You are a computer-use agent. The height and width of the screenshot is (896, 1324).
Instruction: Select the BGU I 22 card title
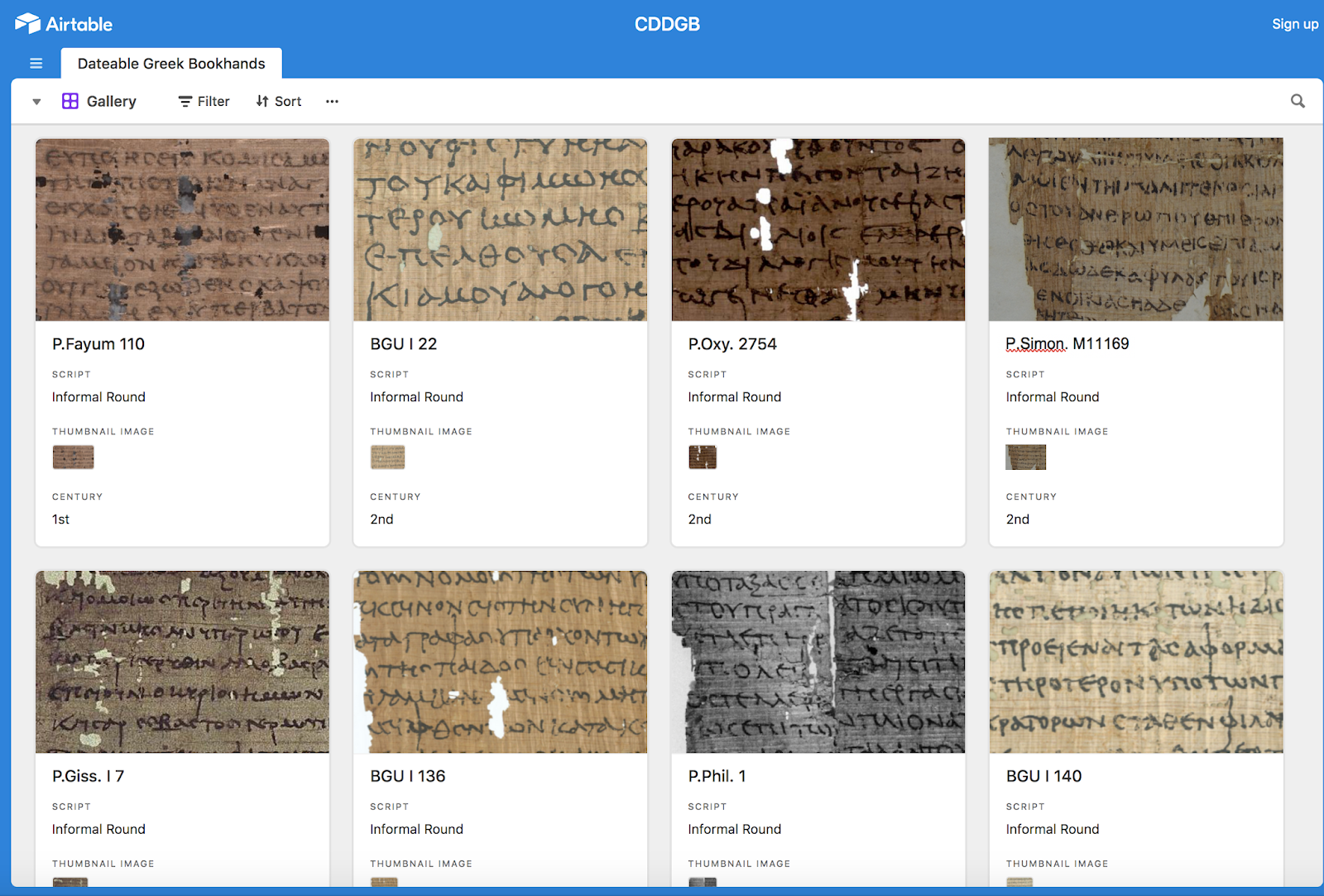(x=404, y=344)
